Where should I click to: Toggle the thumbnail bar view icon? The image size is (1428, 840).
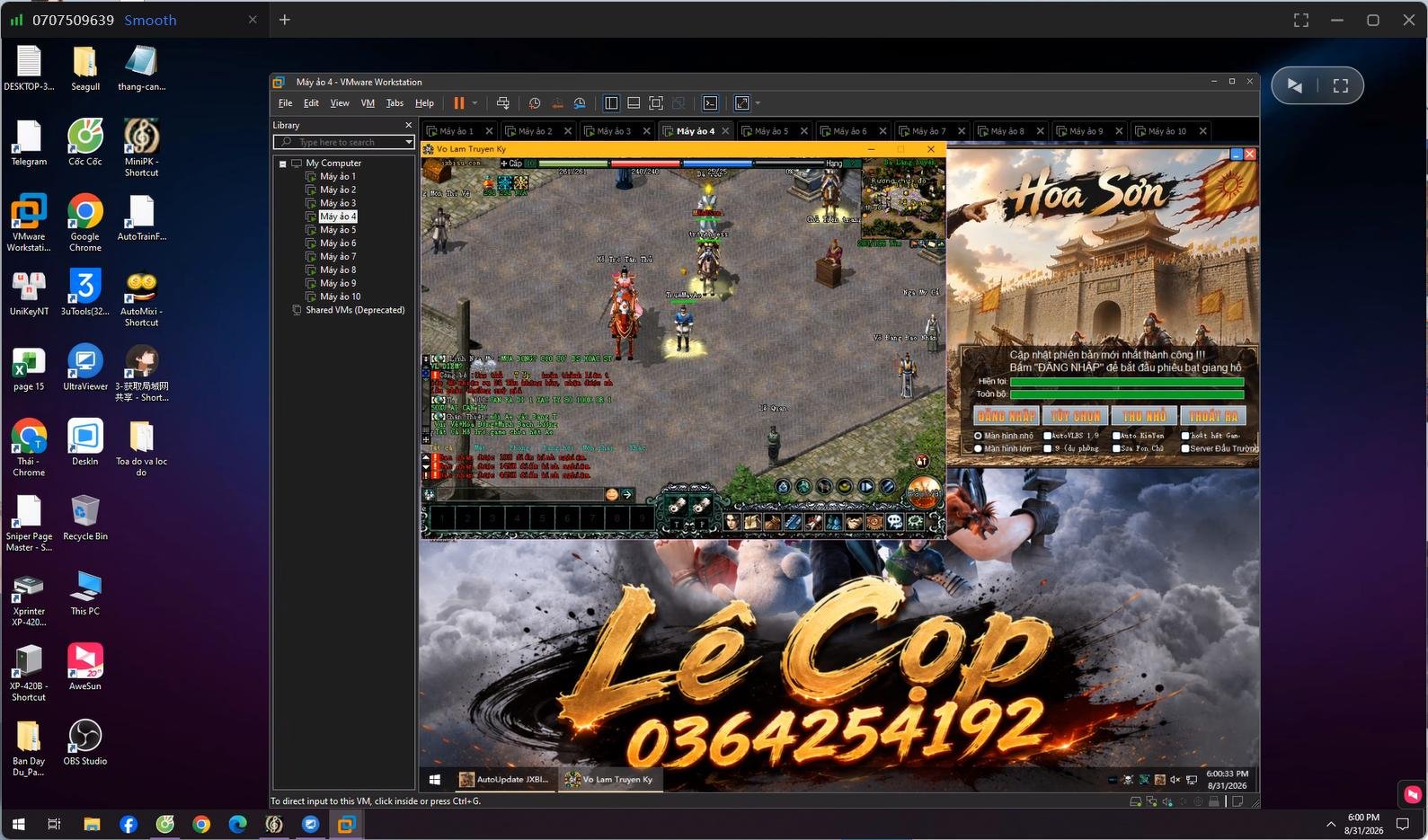click(634, 103)
